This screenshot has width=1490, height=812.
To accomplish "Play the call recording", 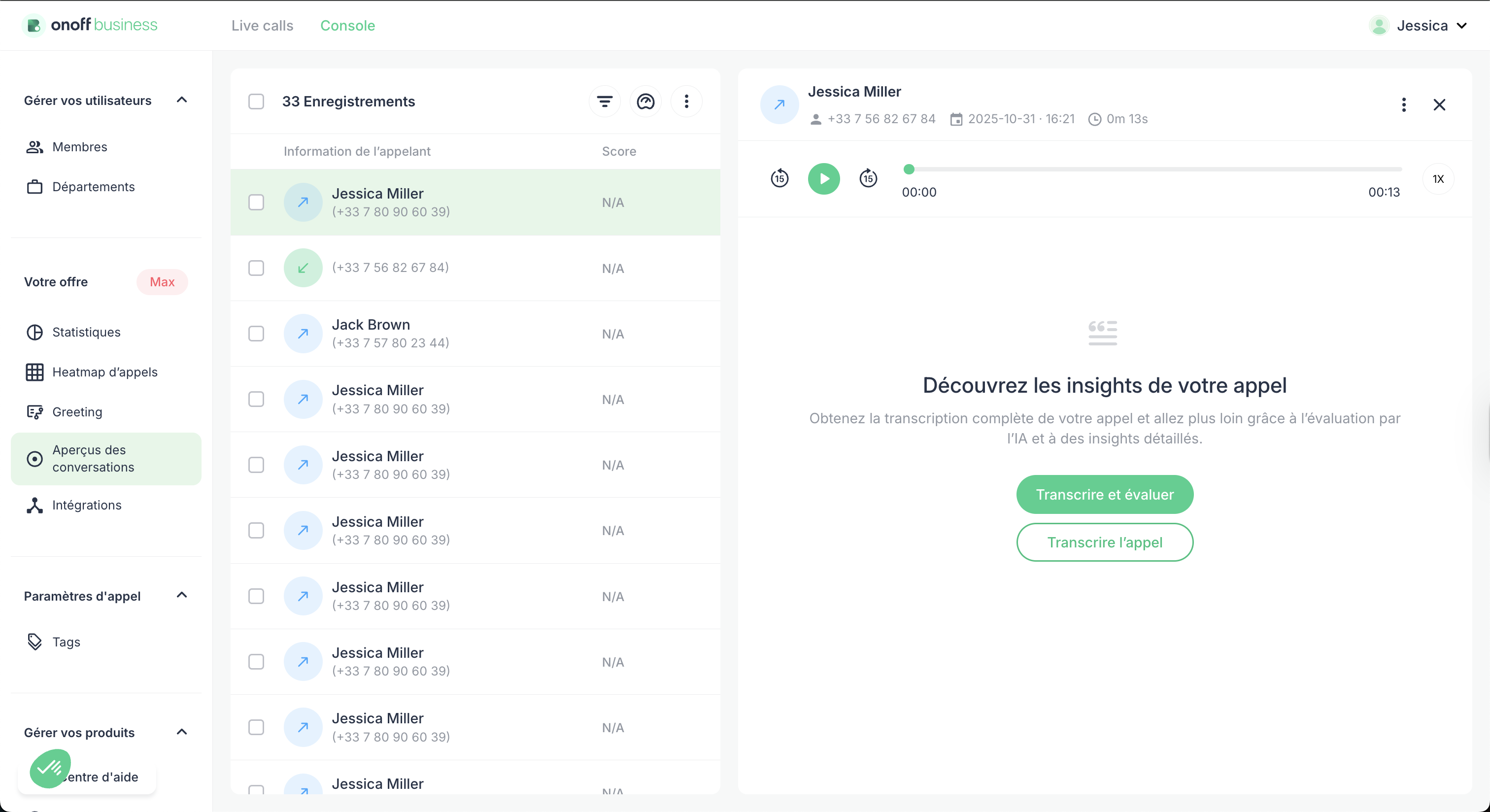I will point(824,178).
